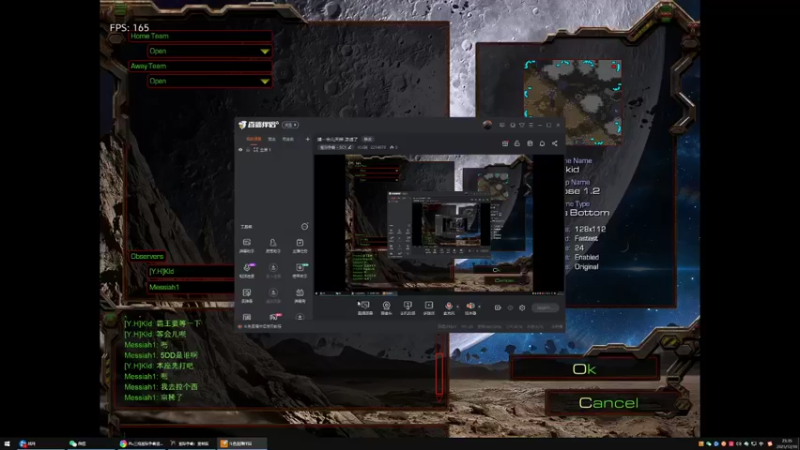Screen dimensions: 800x450
Task: Click the download icon in third toolbox row
Action: (273, 295)
